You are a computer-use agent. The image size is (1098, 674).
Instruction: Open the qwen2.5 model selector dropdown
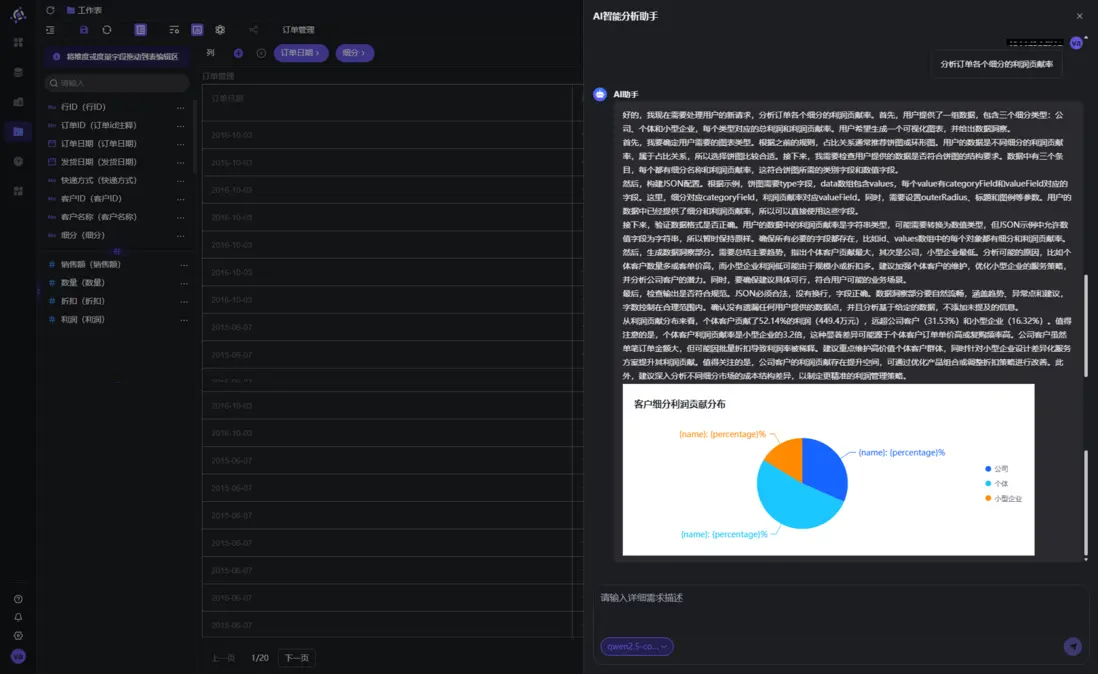[x=637, y=647]
